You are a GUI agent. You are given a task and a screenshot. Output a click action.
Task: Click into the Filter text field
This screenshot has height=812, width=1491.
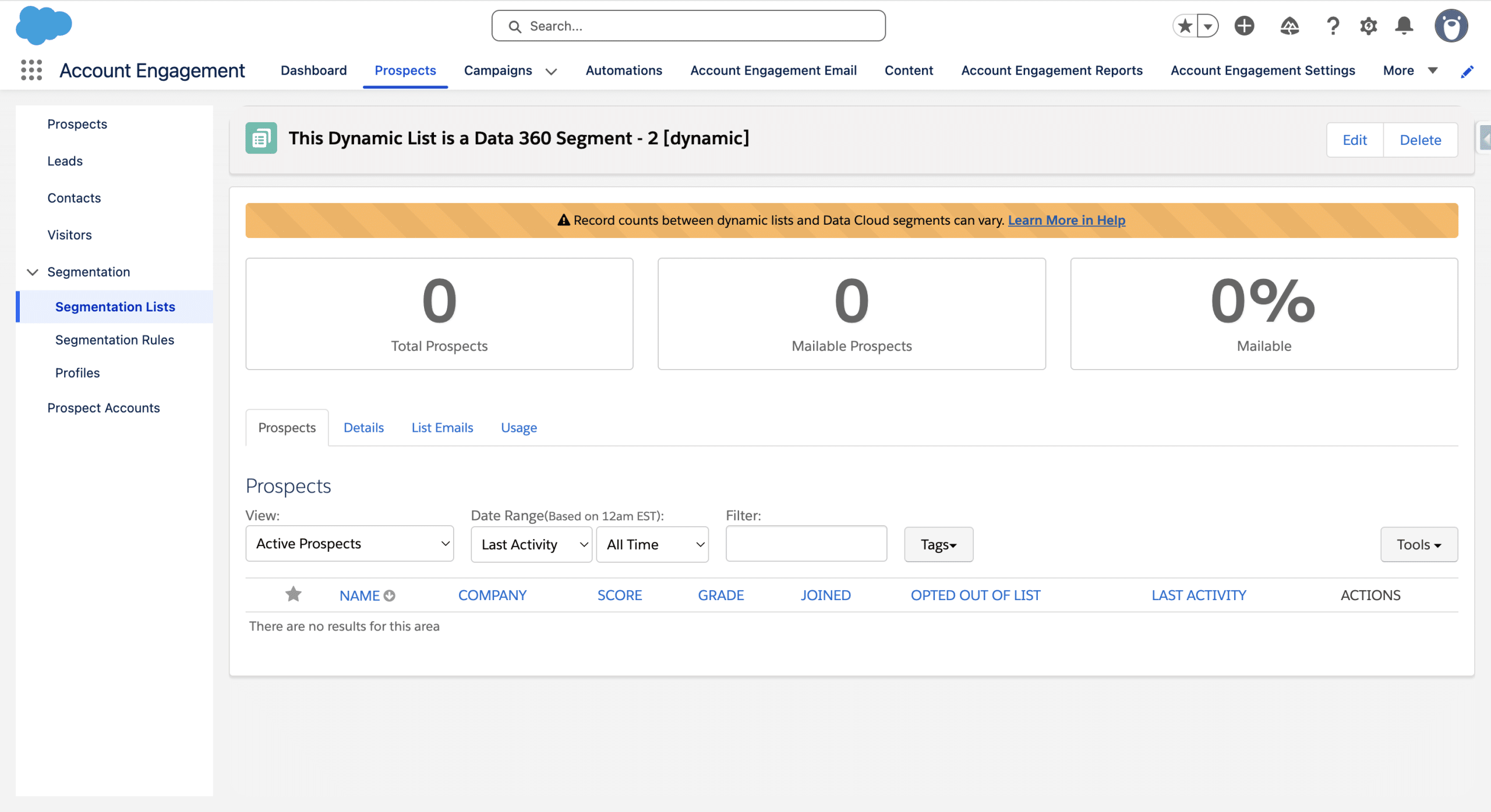tap(806, 544)
